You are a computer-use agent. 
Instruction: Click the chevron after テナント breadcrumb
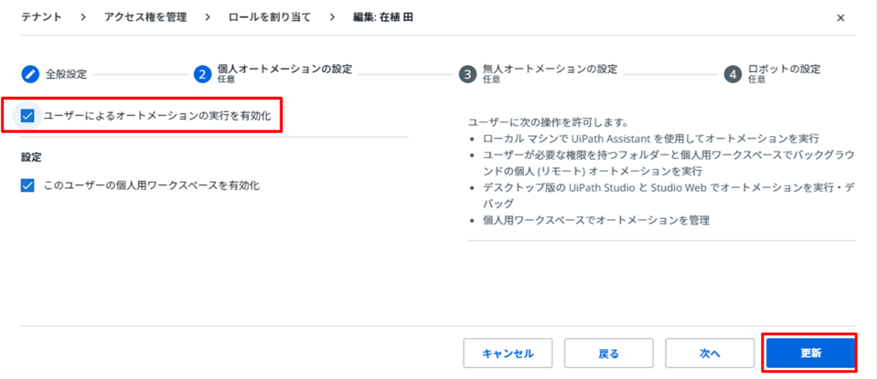(83, 17)
